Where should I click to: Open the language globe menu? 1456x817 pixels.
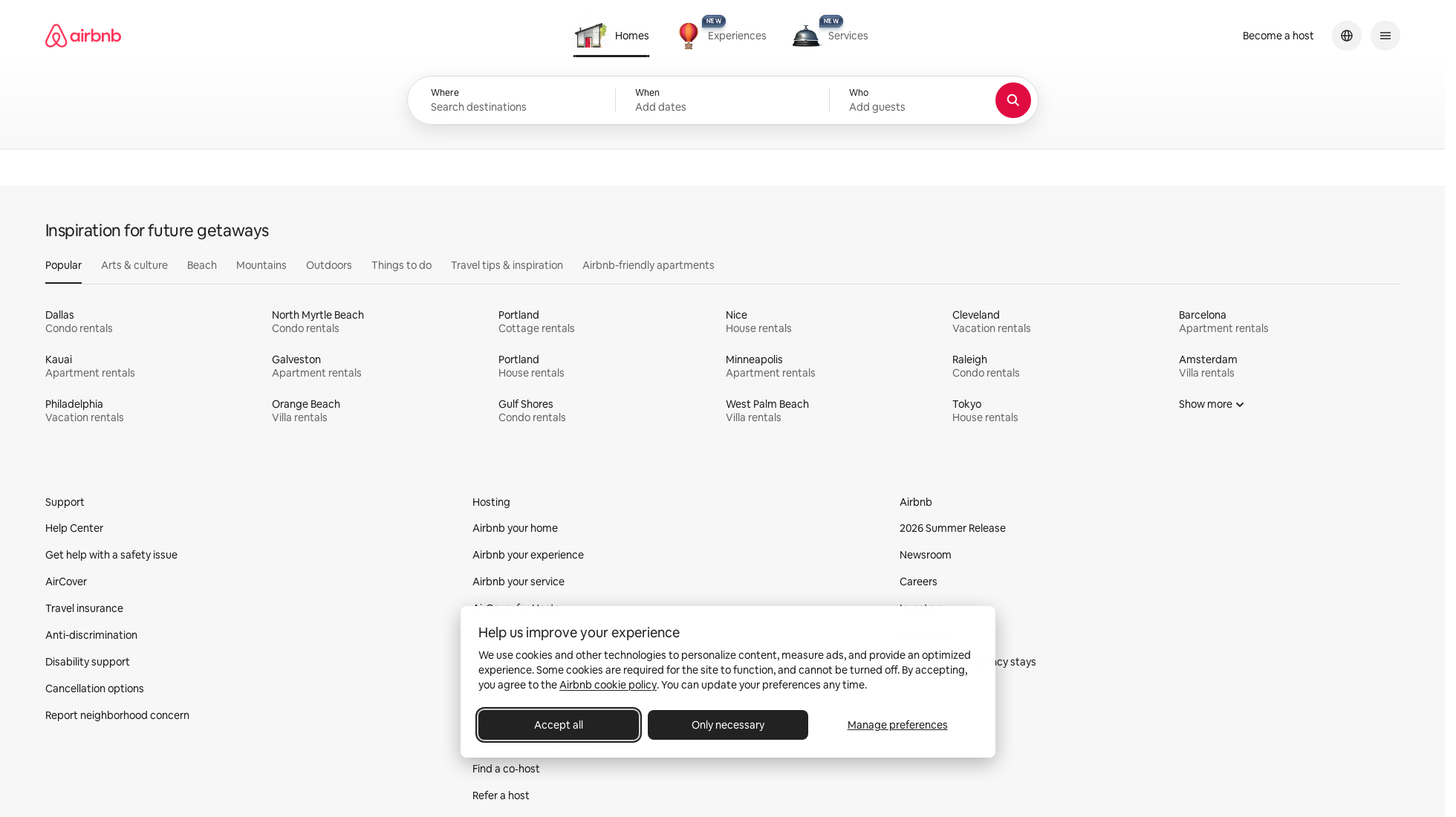1346,36
